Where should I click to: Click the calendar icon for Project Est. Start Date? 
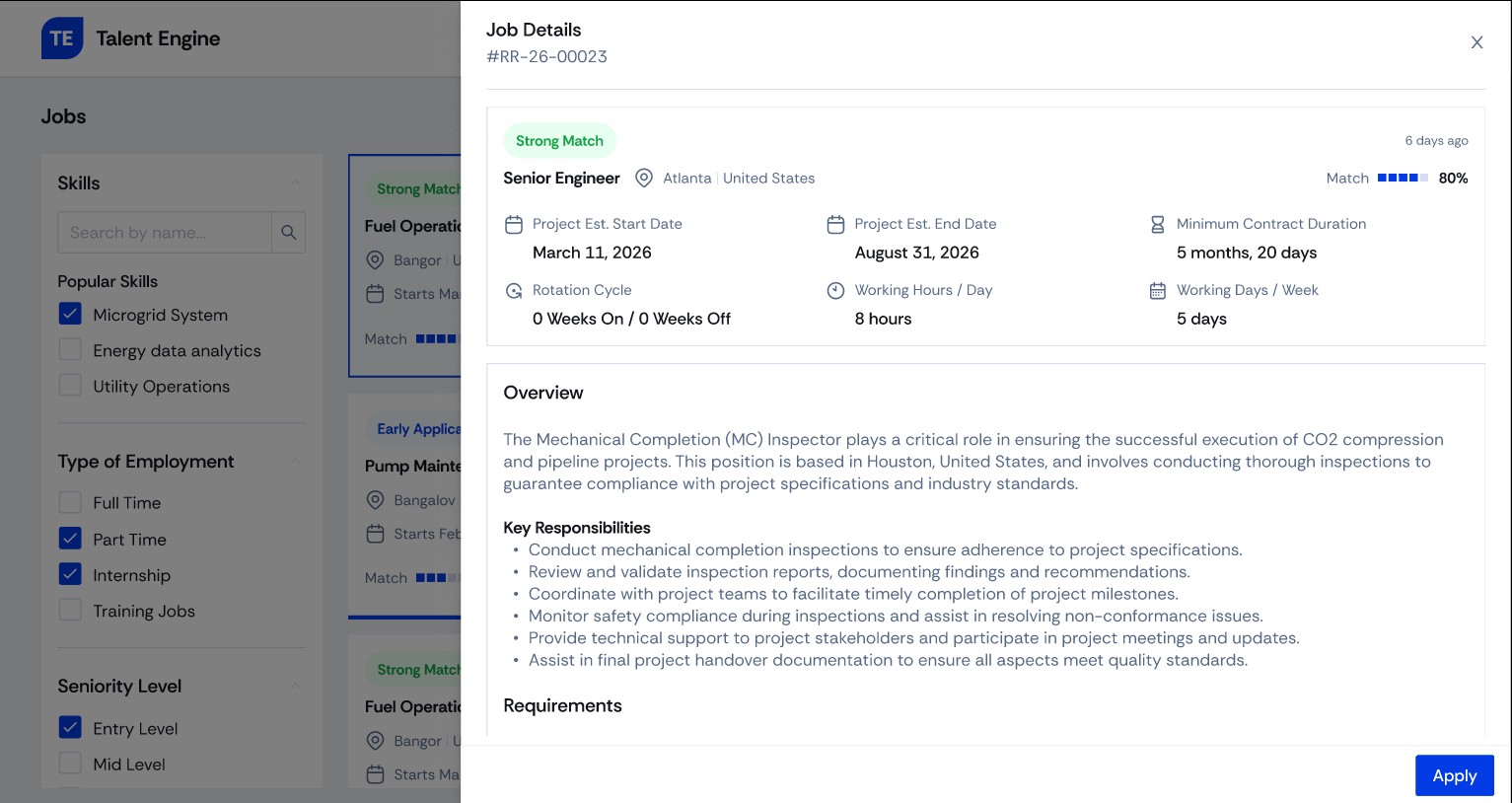(x=514, y=225)
